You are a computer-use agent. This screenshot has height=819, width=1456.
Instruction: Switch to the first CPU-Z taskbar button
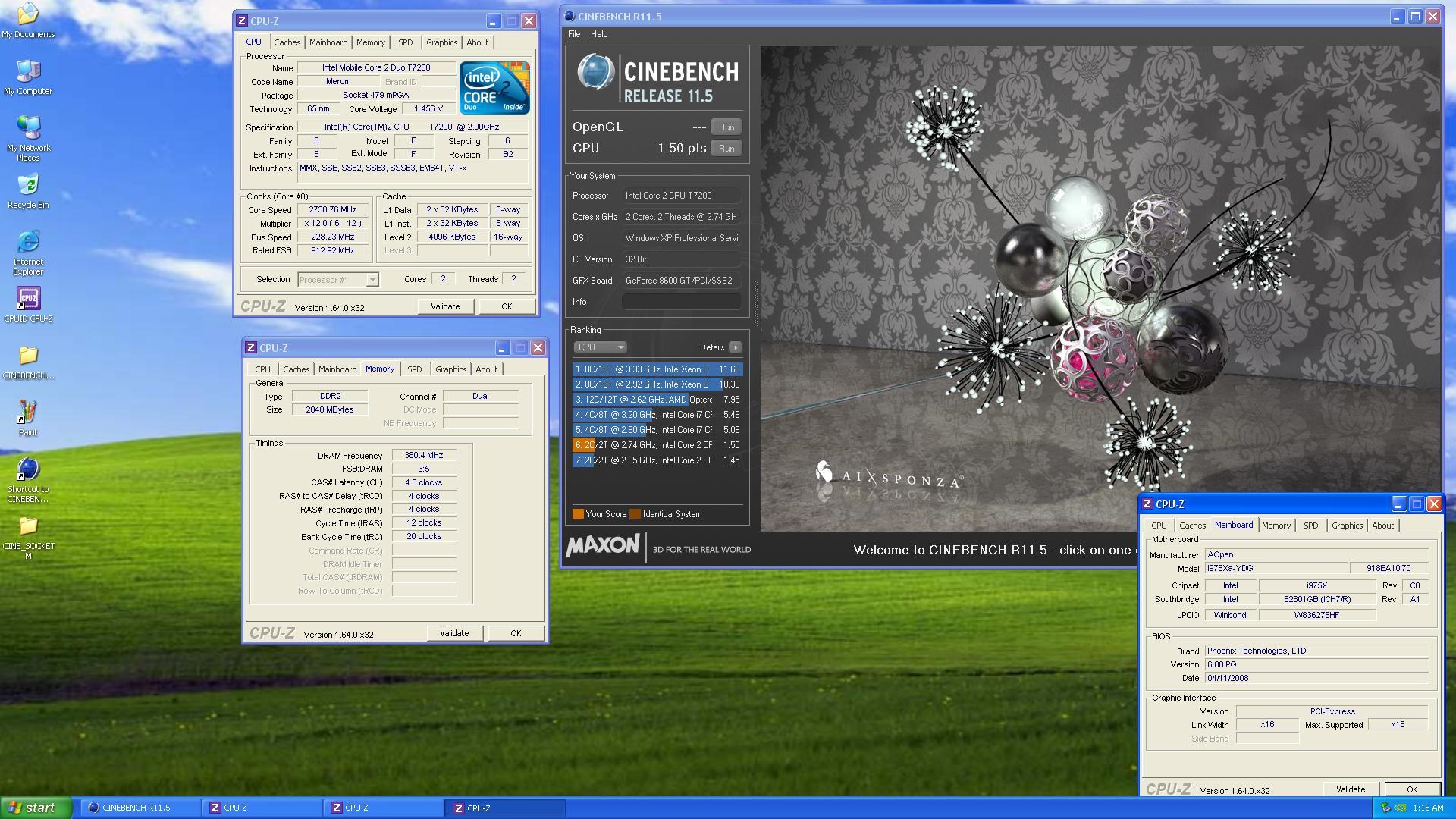pyautogui.click(x=262, y=808)
